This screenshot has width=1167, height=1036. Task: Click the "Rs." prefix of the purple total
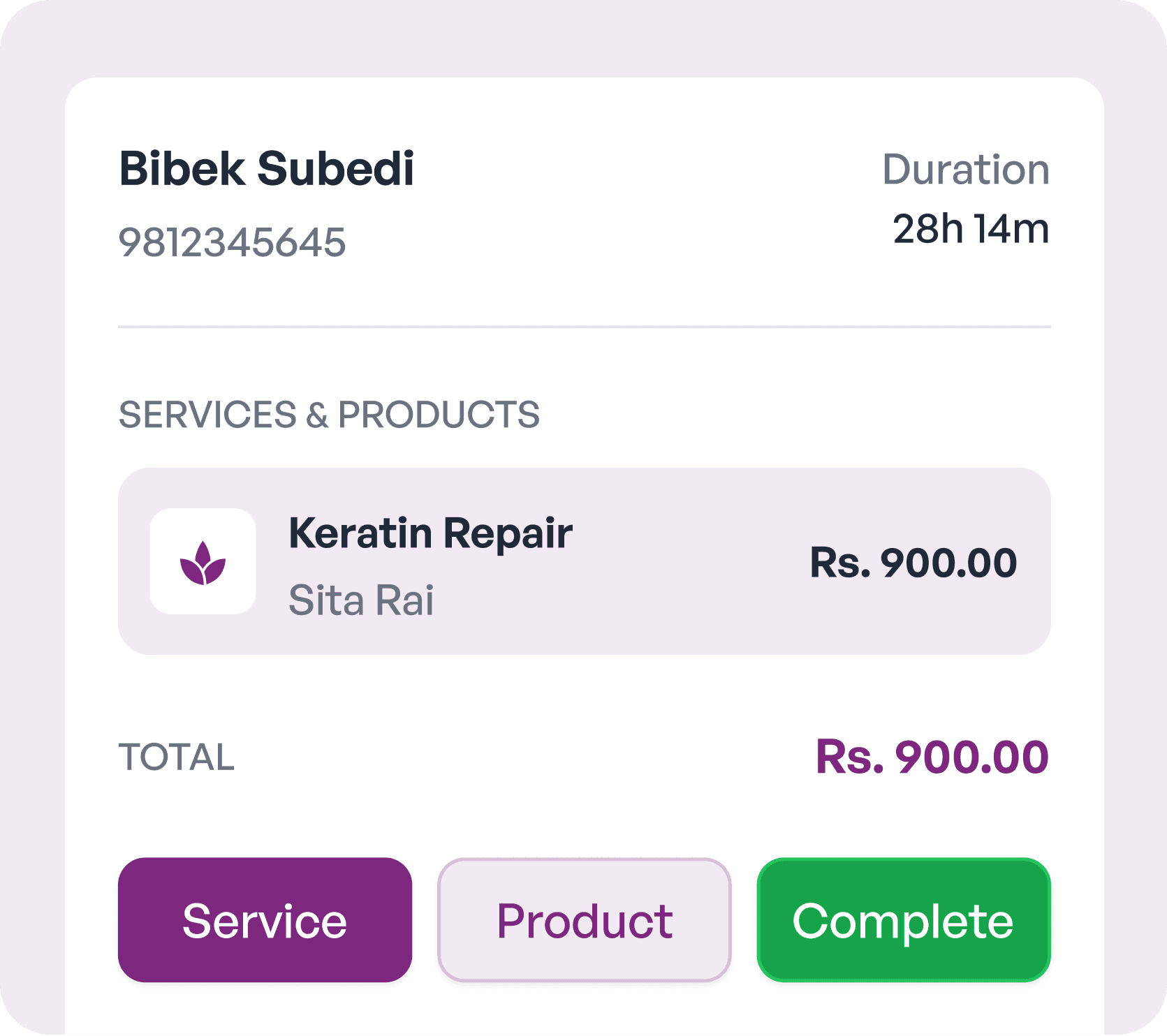pyautogui.click(x=849, y=757)
